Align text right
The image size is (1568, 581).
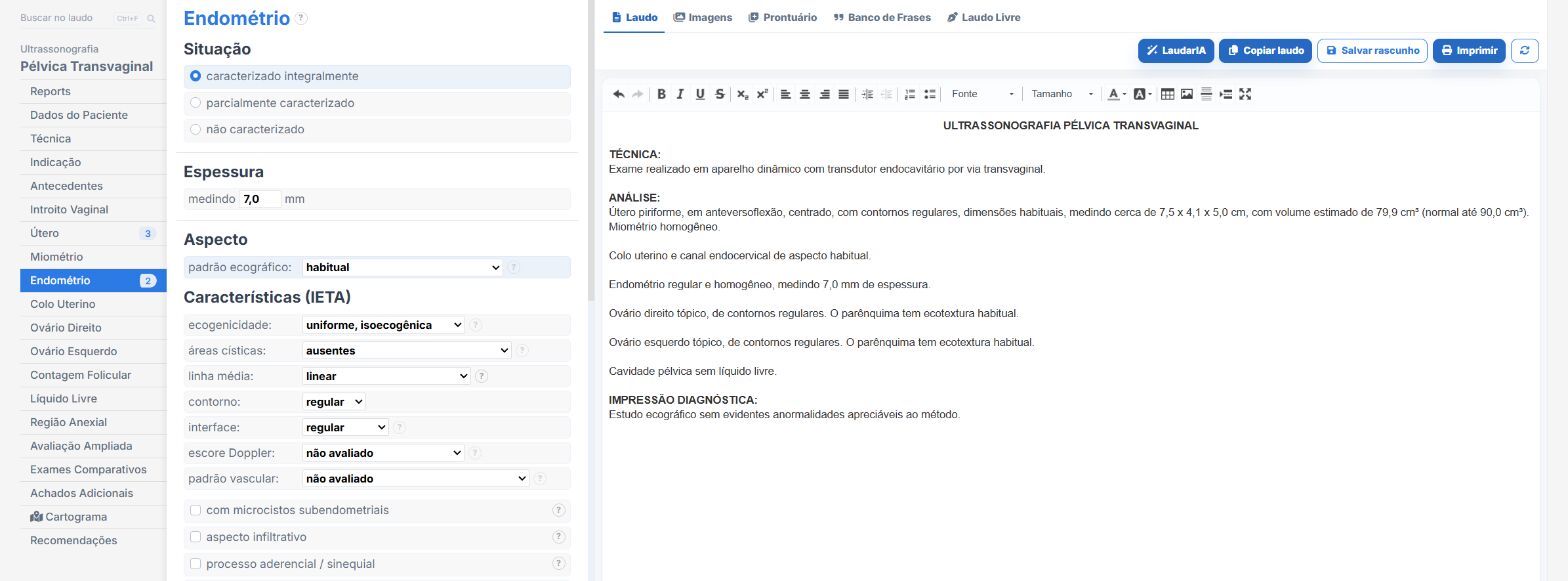(824, 94)
